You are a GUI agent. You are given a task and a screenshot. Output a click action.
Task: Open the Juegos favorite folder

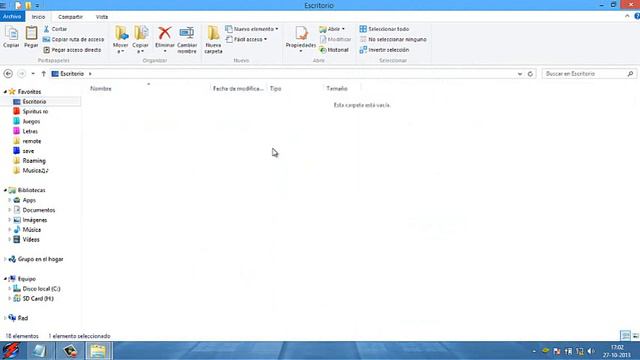(x=31, y=121)
